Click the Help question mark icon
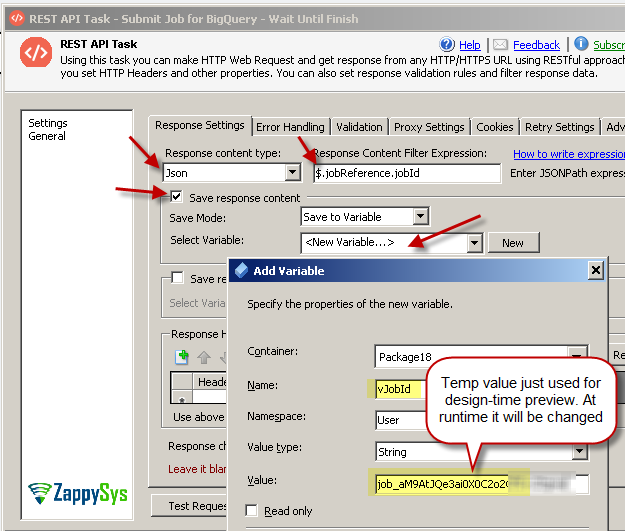Image resolution: width=625 pixels, height=531 pixels. [x=447, y=44]
